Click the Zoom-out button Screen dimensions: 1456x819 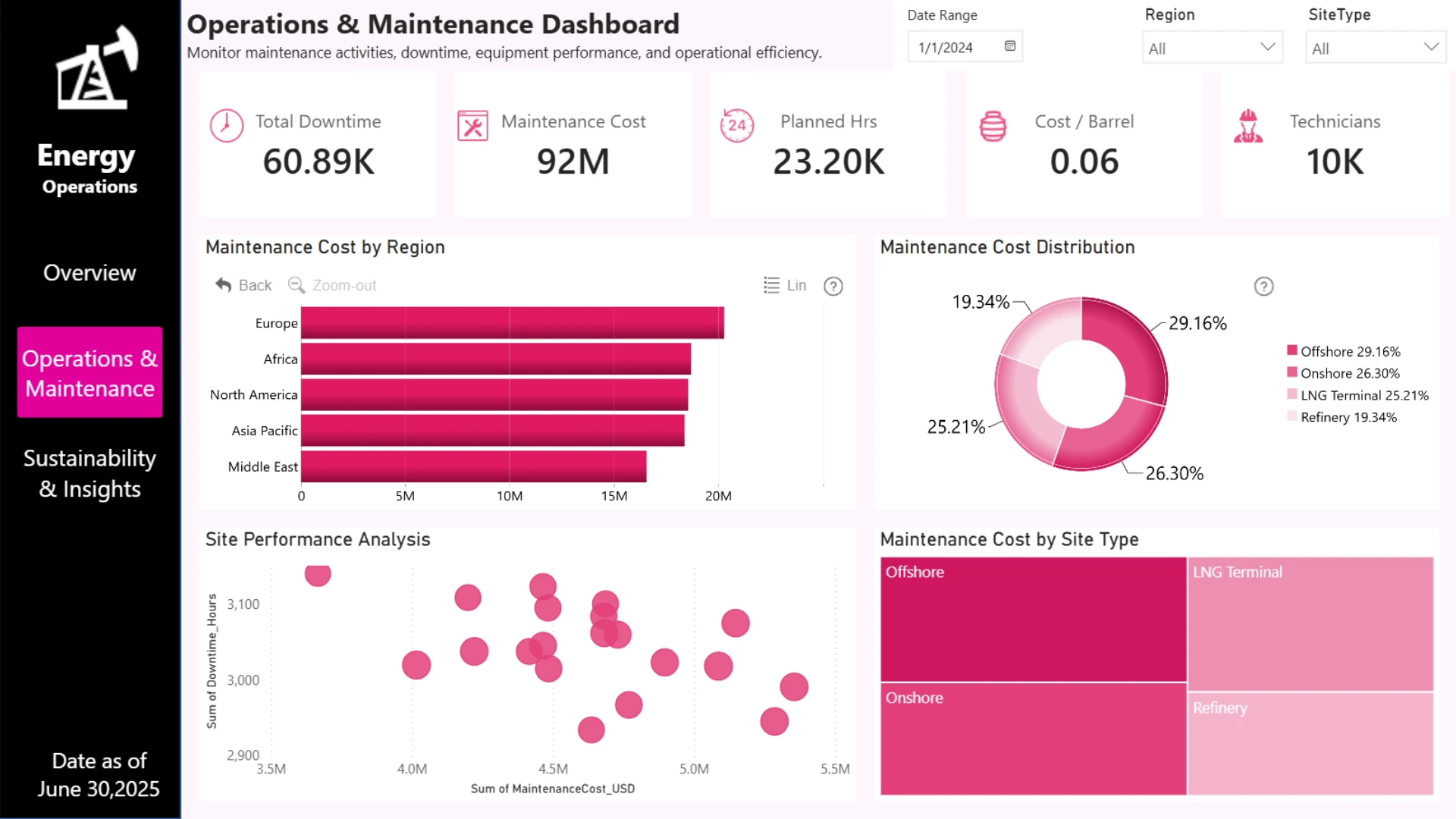point(332,285)
